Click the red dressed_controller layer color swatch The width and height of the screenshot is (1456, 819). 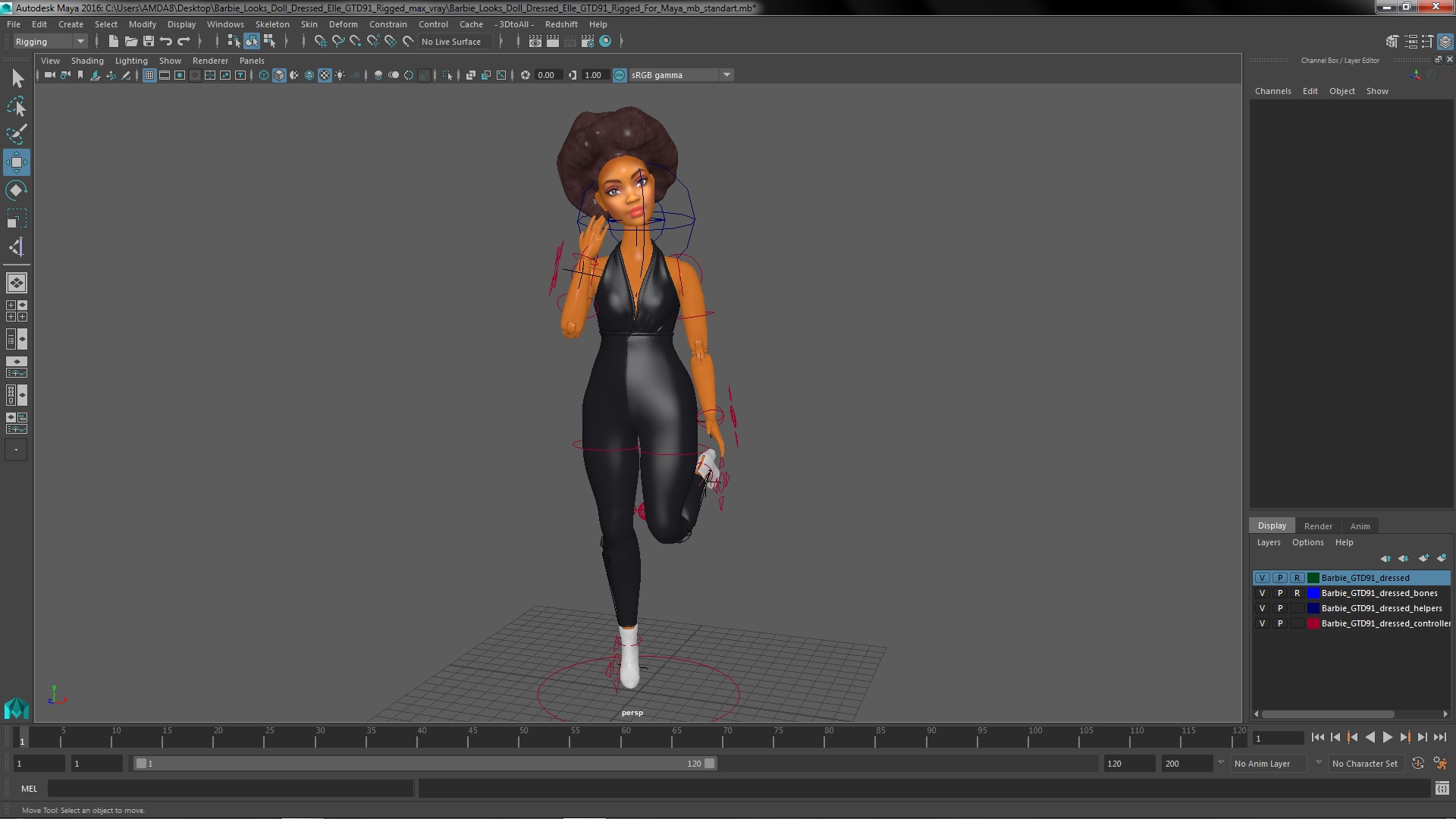[x=1313, y=623]
